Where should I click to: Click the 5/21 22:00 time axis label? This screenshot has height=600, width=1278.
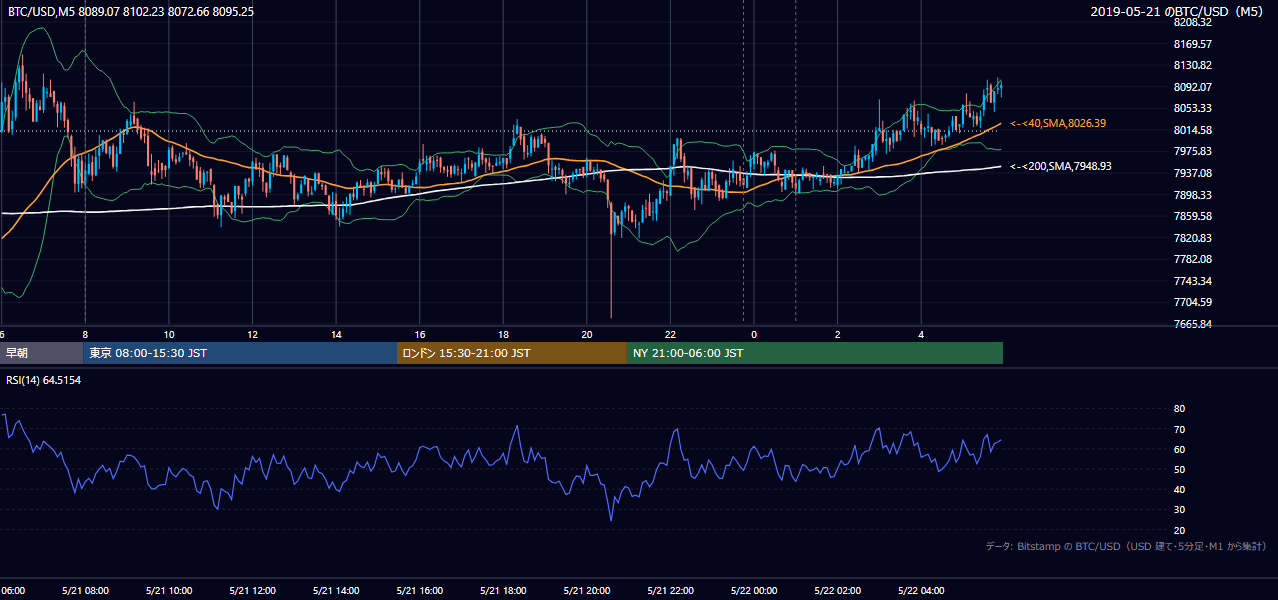[x=671, y=591]
